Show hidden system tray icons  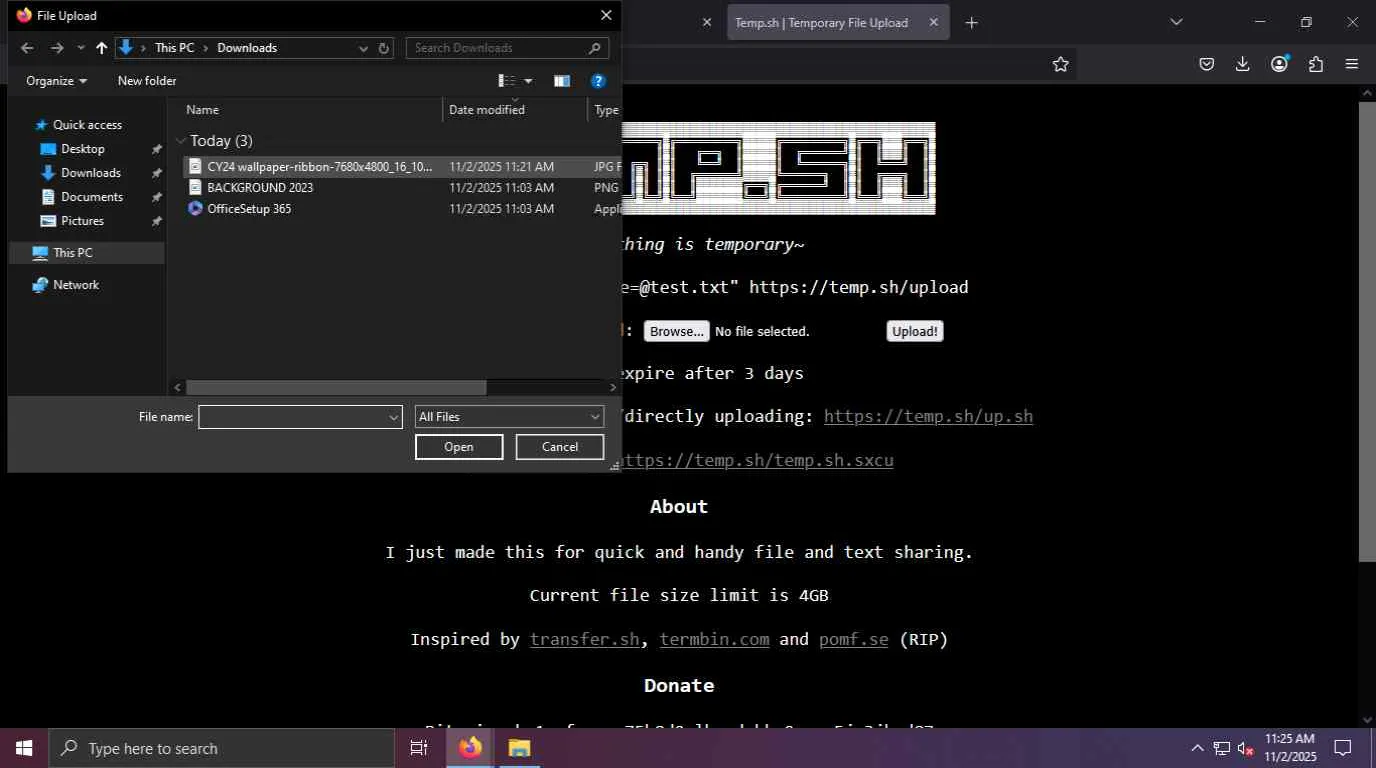click(x=1197, y=748)
